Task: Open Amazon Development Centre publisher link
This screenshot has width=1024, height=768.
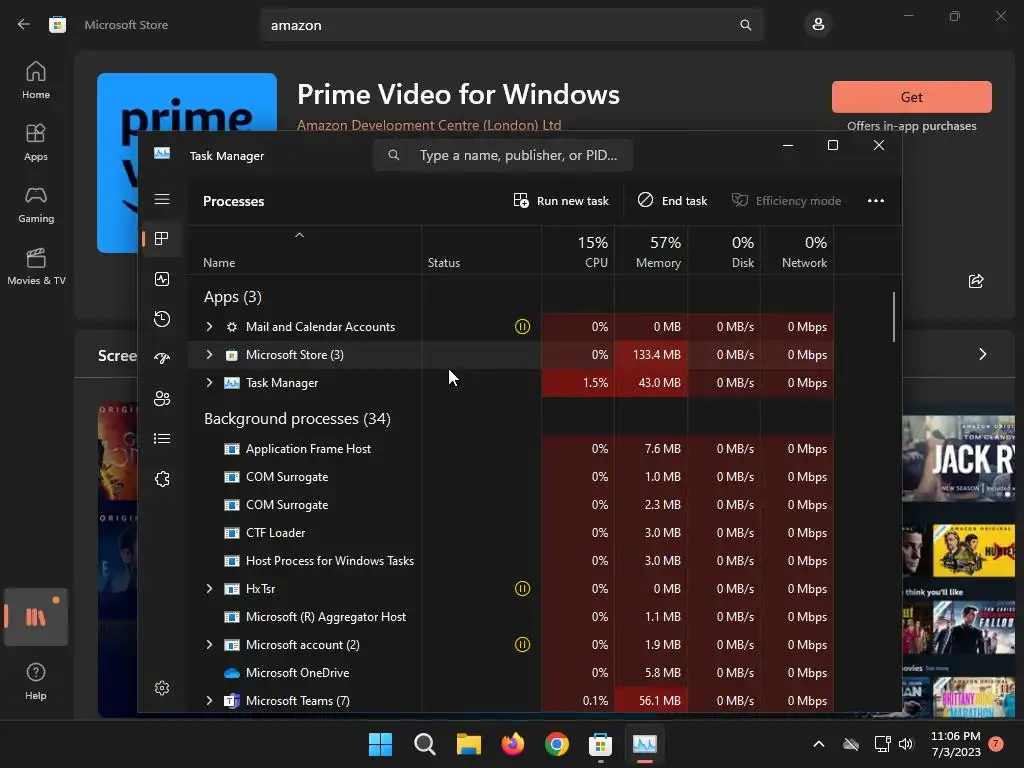Action: tap(429, 125)
